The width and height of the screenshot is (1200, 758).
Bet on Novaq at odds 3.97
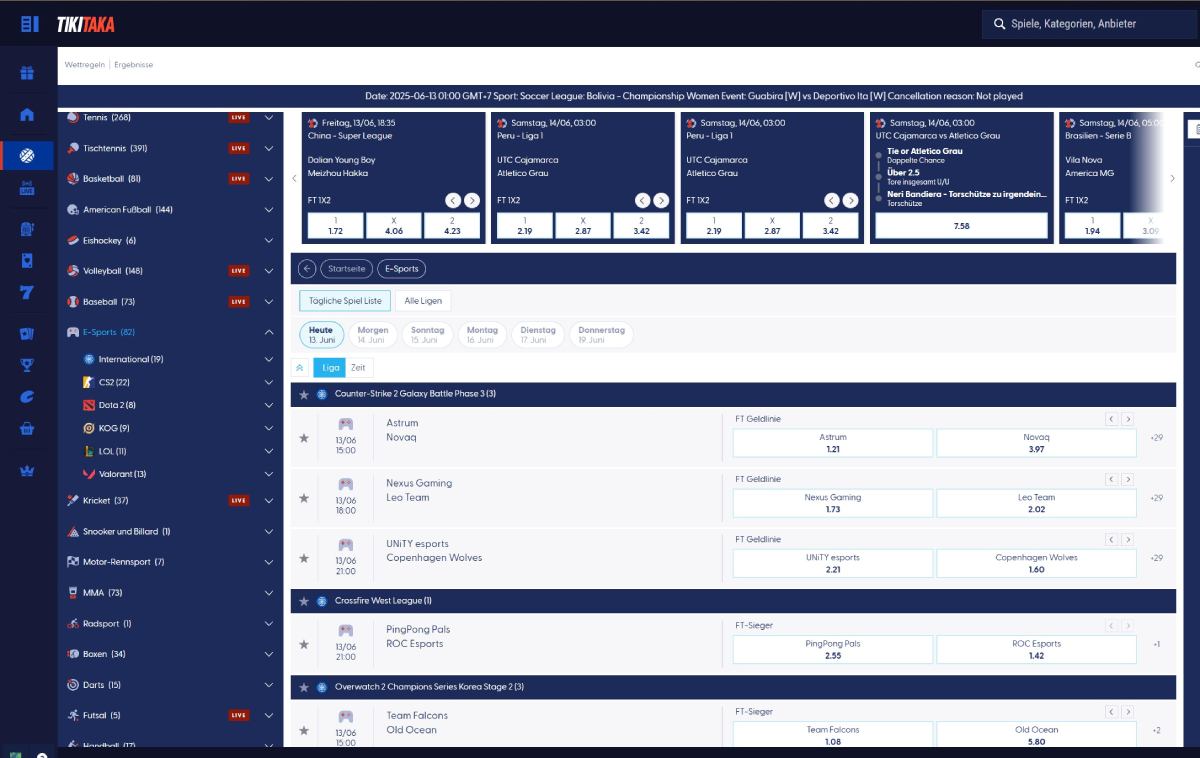(1036, 443)
